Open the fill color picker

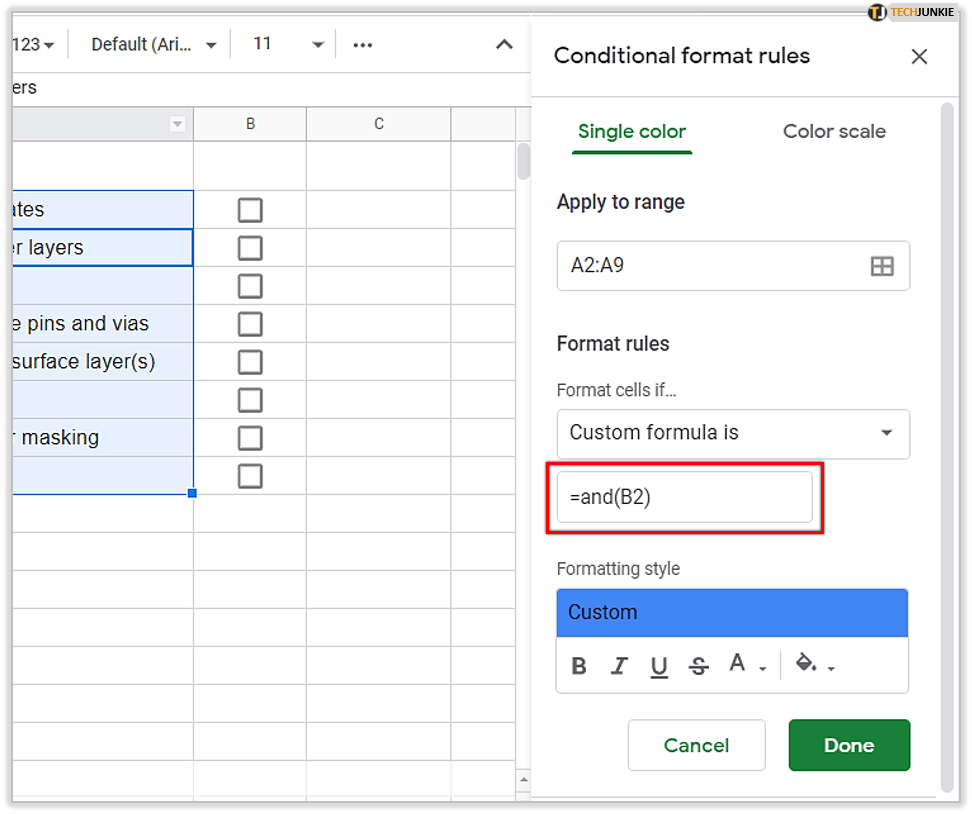point(813,665)
